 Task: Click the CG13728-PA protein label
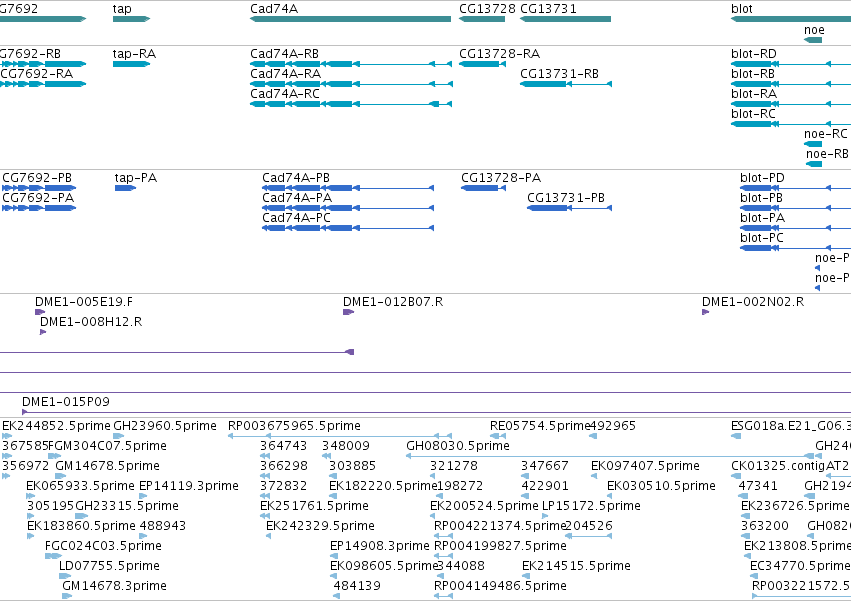501,178
